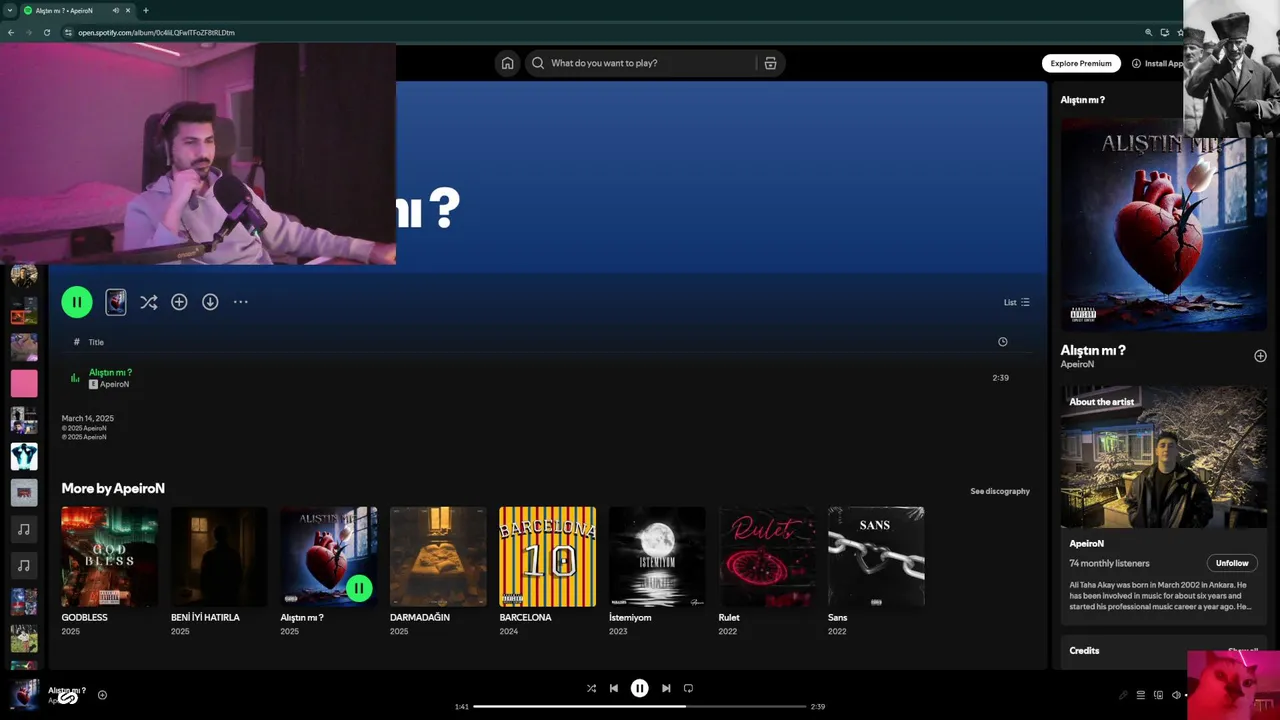Toggle shuffle next to the album cover preview

pos(148,302)
